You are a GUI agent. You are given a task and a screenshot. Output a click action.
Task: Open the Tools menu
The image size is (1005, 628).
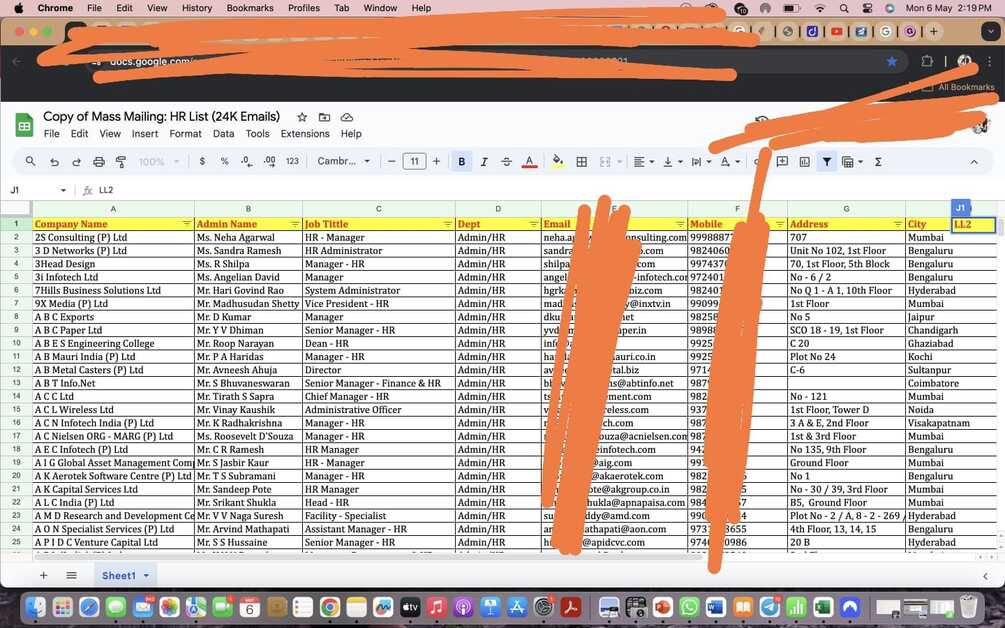[x=257, y=134]
